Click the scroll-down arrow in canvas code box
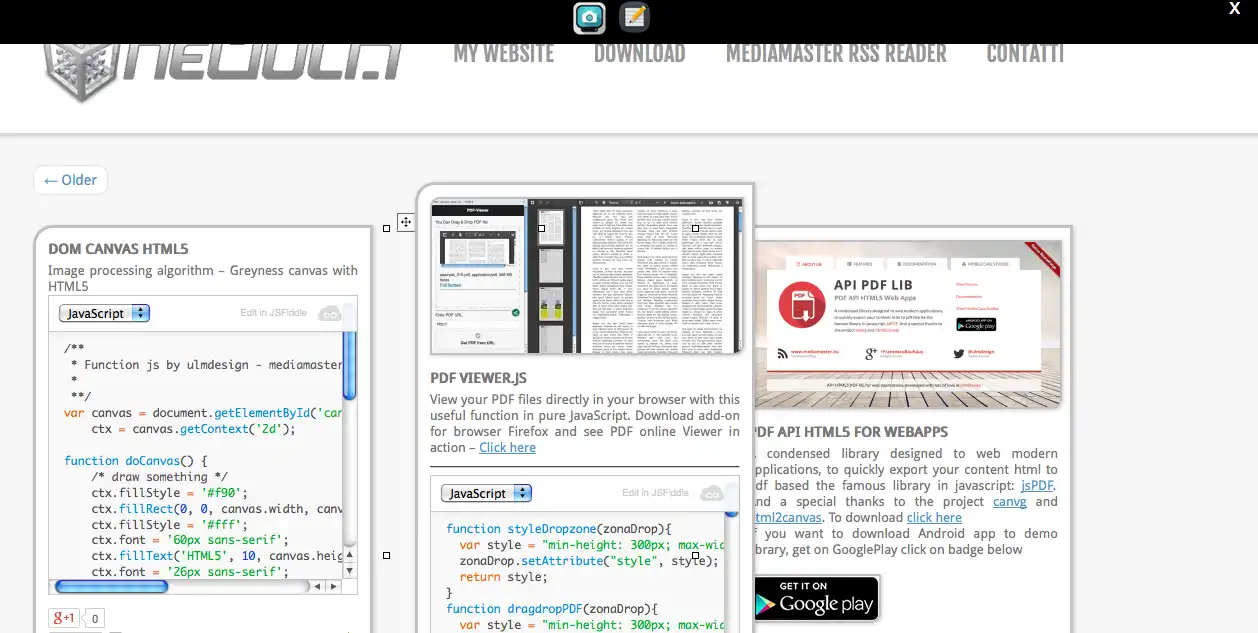The height and width of the screenshot is (633, 1258). pos(349,570)
